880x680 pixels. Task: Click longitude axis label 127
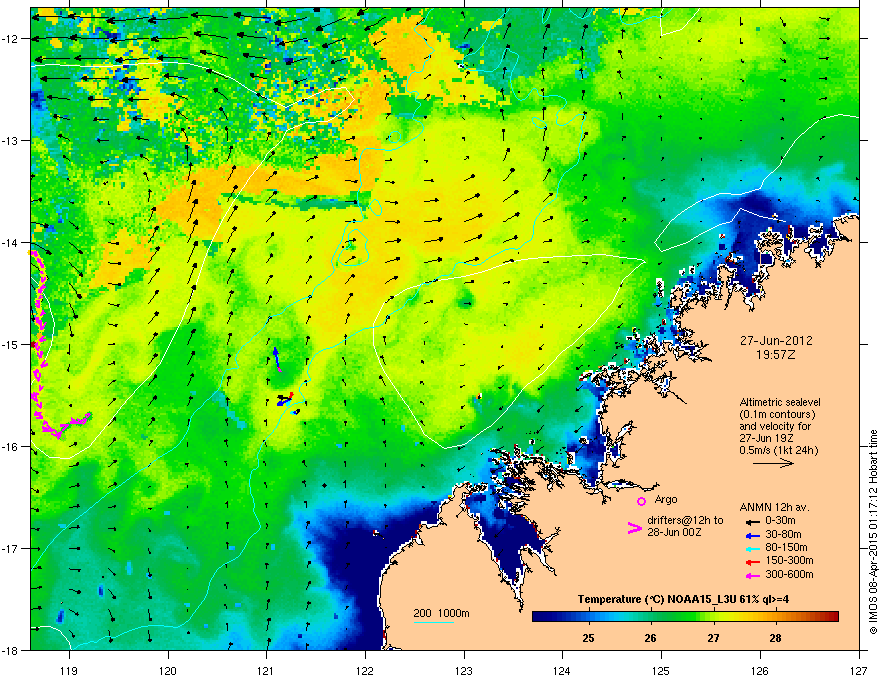click(859, 670)
